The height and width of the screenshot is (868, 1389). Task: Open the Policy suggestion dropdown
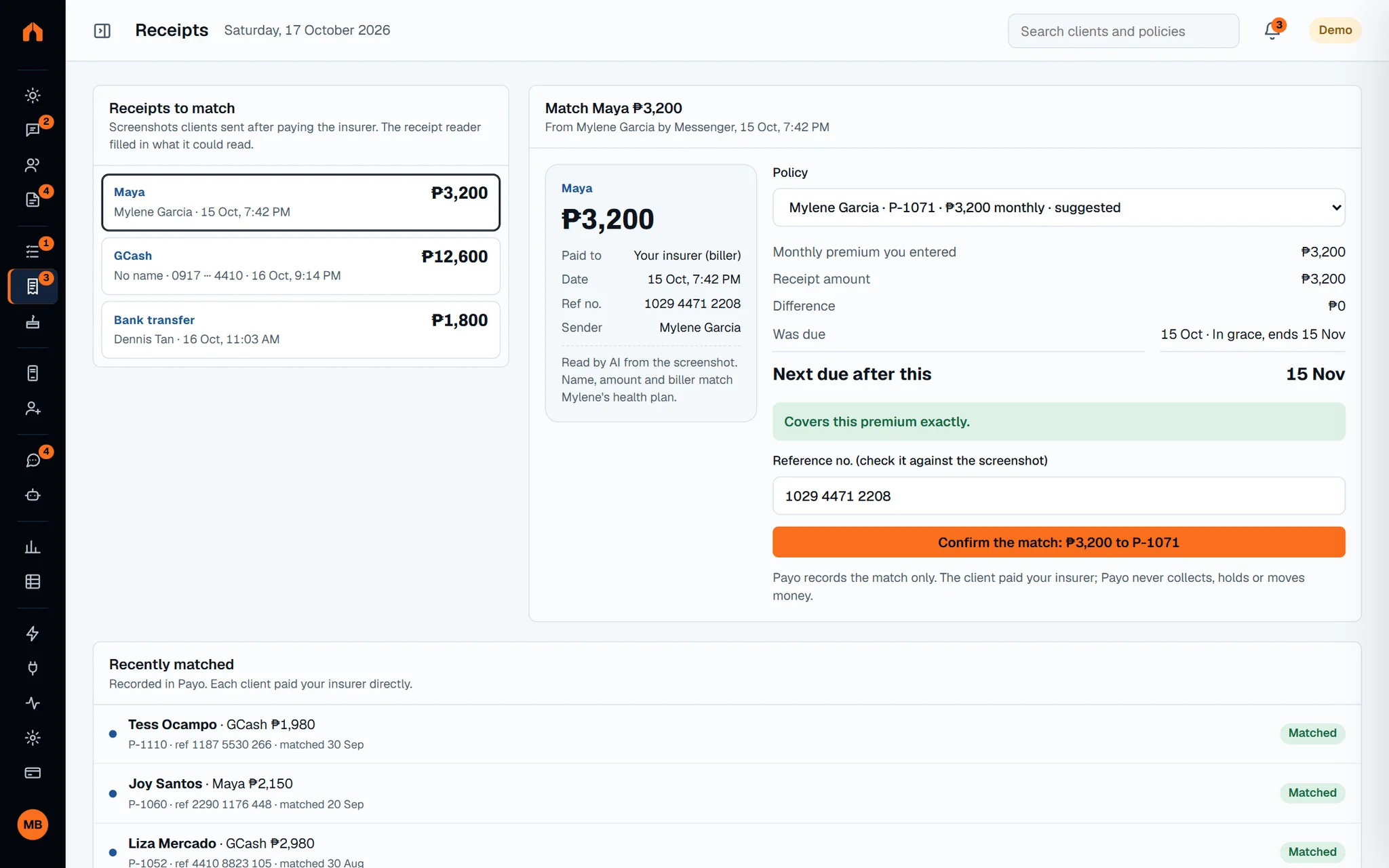tap(1059, 208)
